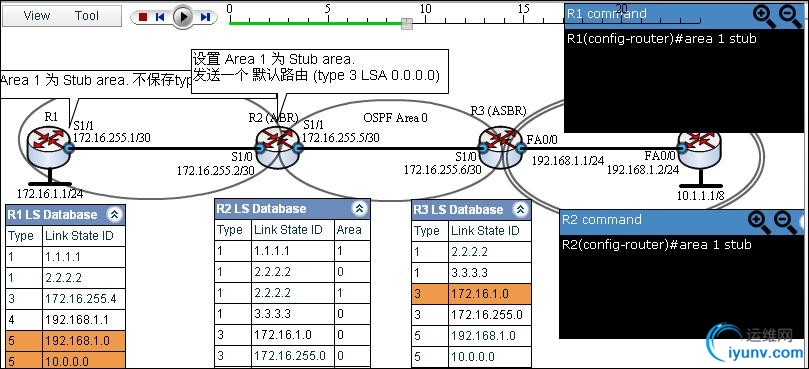Click R2 S1/0 interface port dot
This screenshot has width=809, height=369.
(x=260, y=149)
